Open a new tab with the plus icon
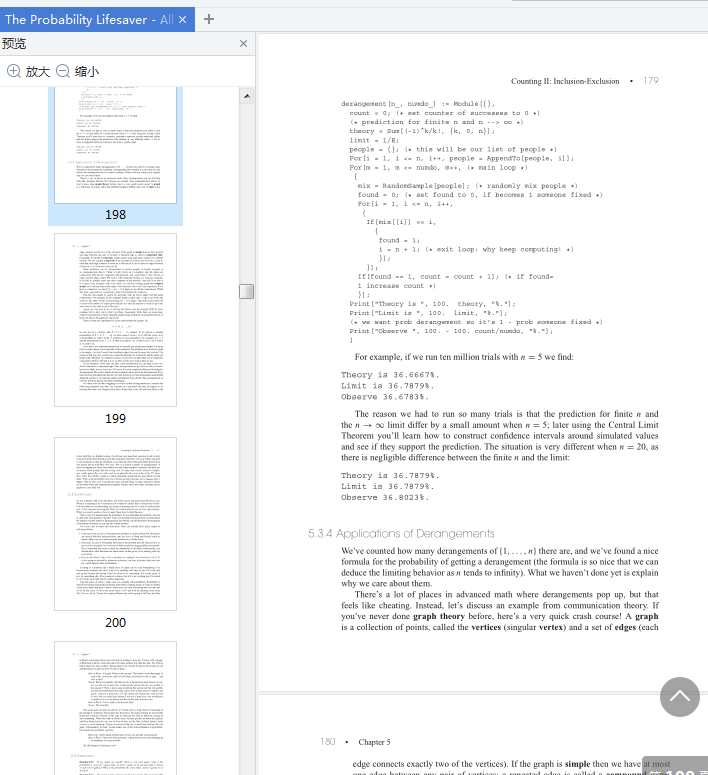708x775 pixels. pos(209,19)
